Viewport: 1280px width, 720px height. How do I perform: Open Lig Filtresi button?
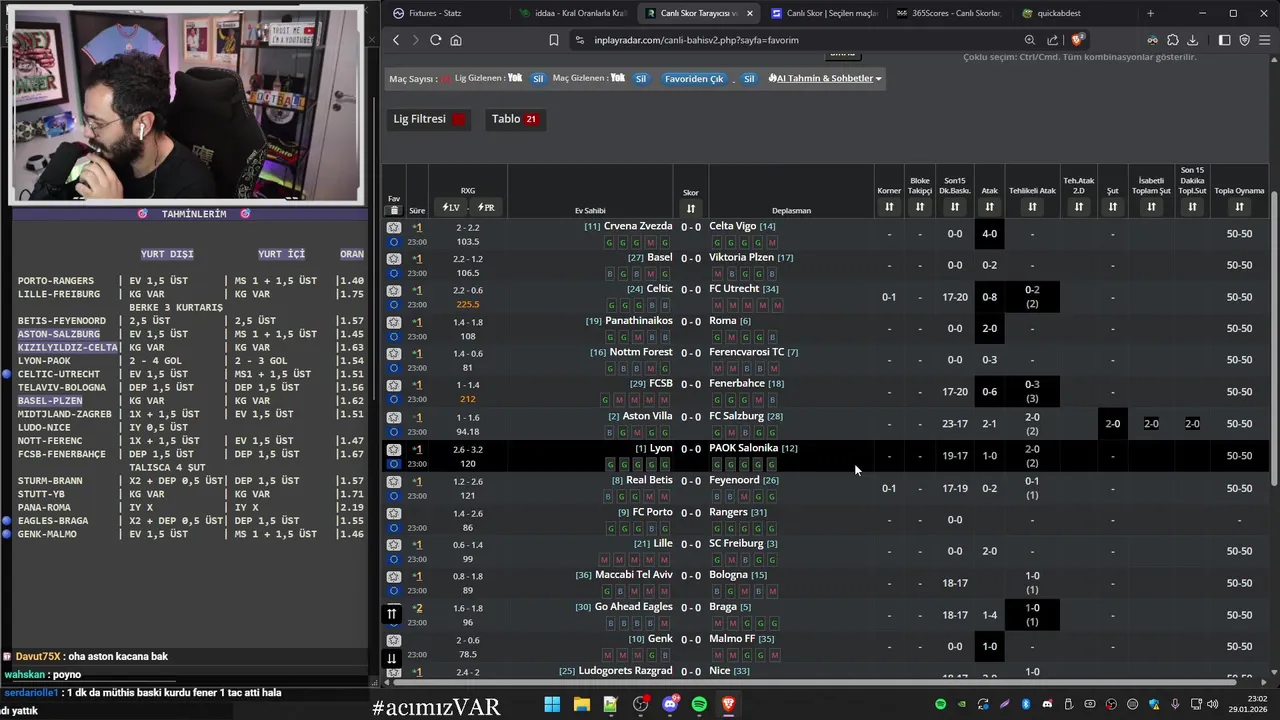429,119
